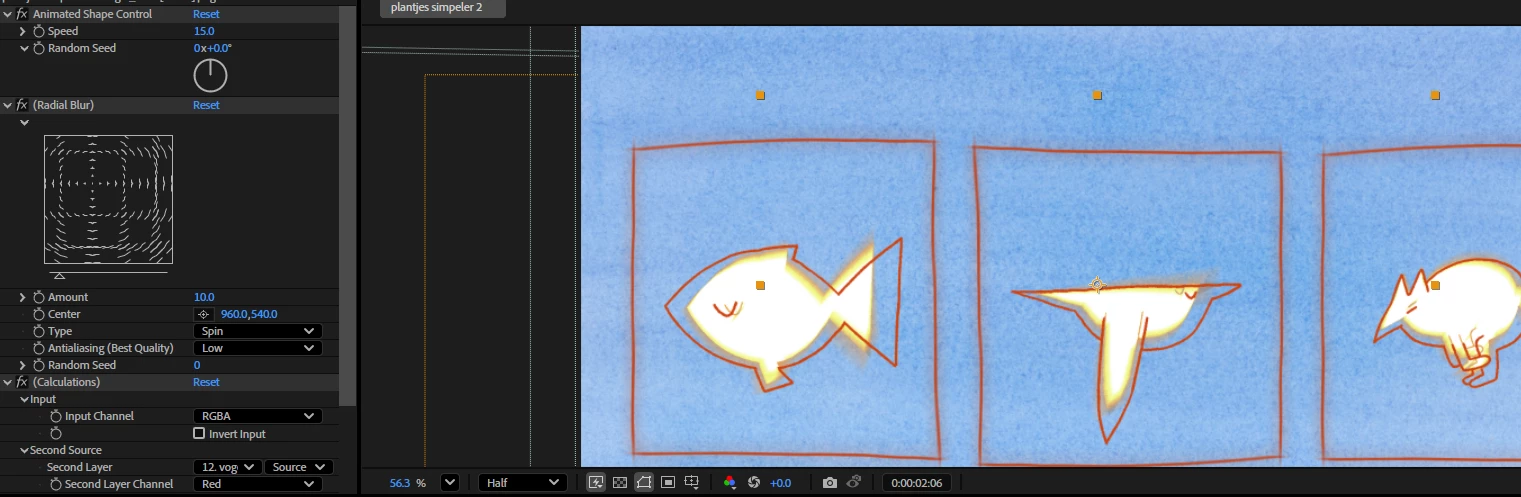The image size is (1521, 497).
Task: Toggle stopwatch for Animated Shape Random Seed
Action: click(x=39, y=48)
